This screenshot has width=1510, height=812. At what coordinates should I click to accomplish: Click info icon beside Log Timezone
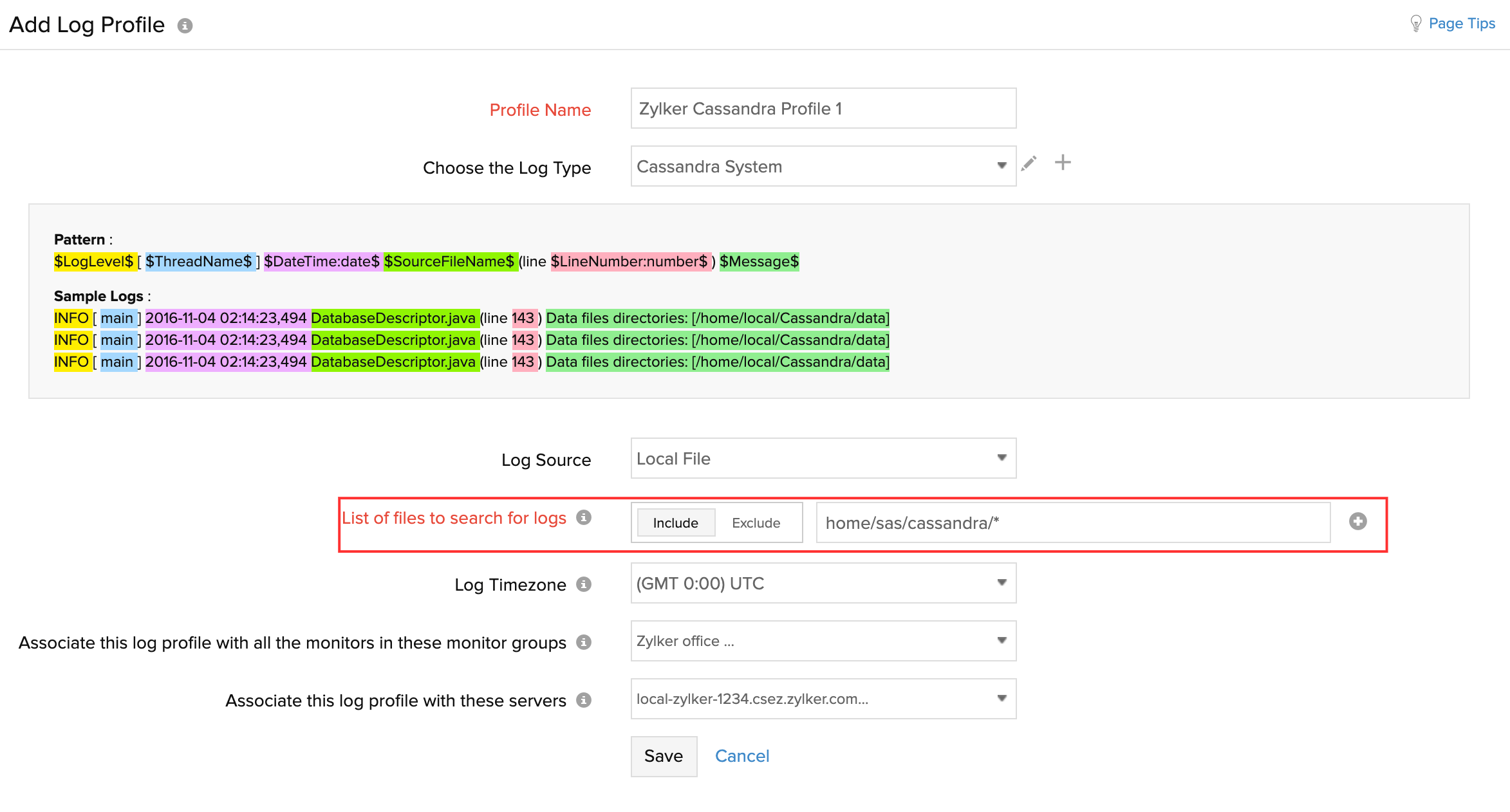(x=583, y=584)
